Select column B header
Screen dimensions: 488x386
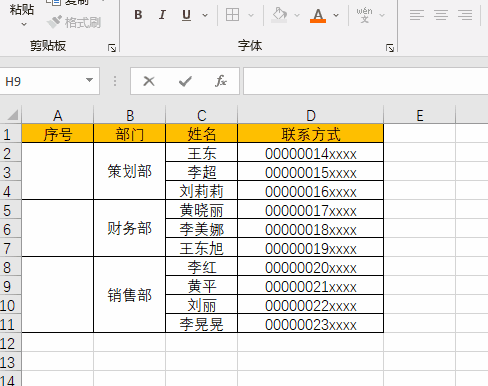pyautogui.click(x=130, y=115)
